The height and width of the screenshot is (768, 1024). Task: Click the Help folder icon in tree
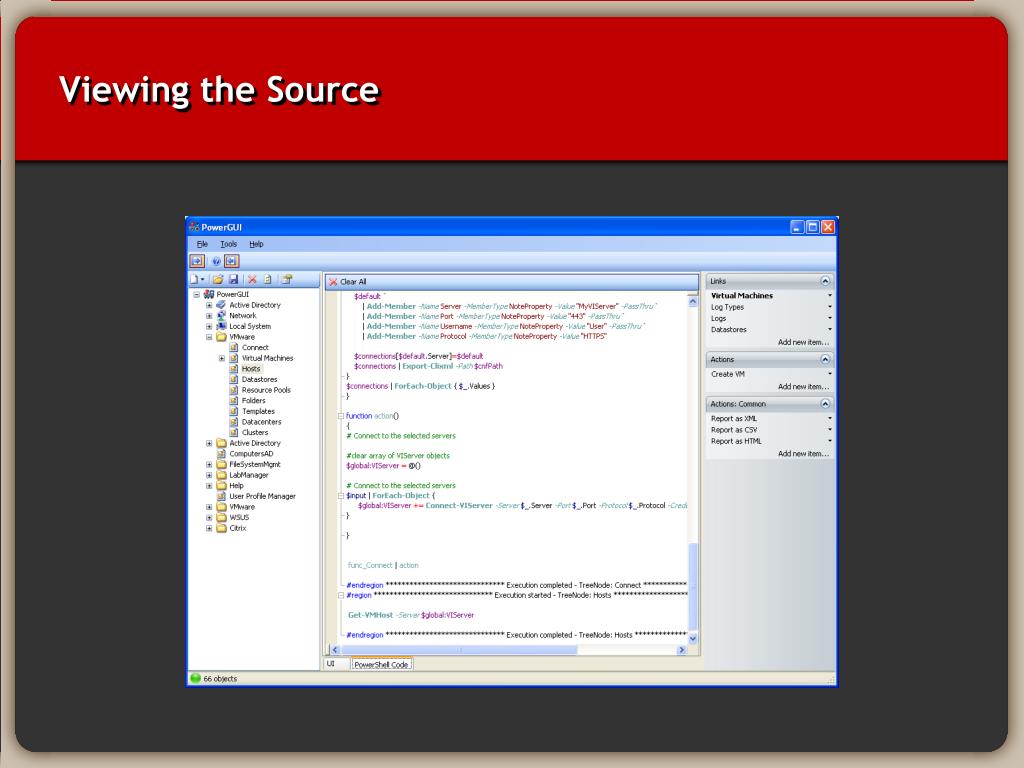pyautogui.click(x=221, y=485)
